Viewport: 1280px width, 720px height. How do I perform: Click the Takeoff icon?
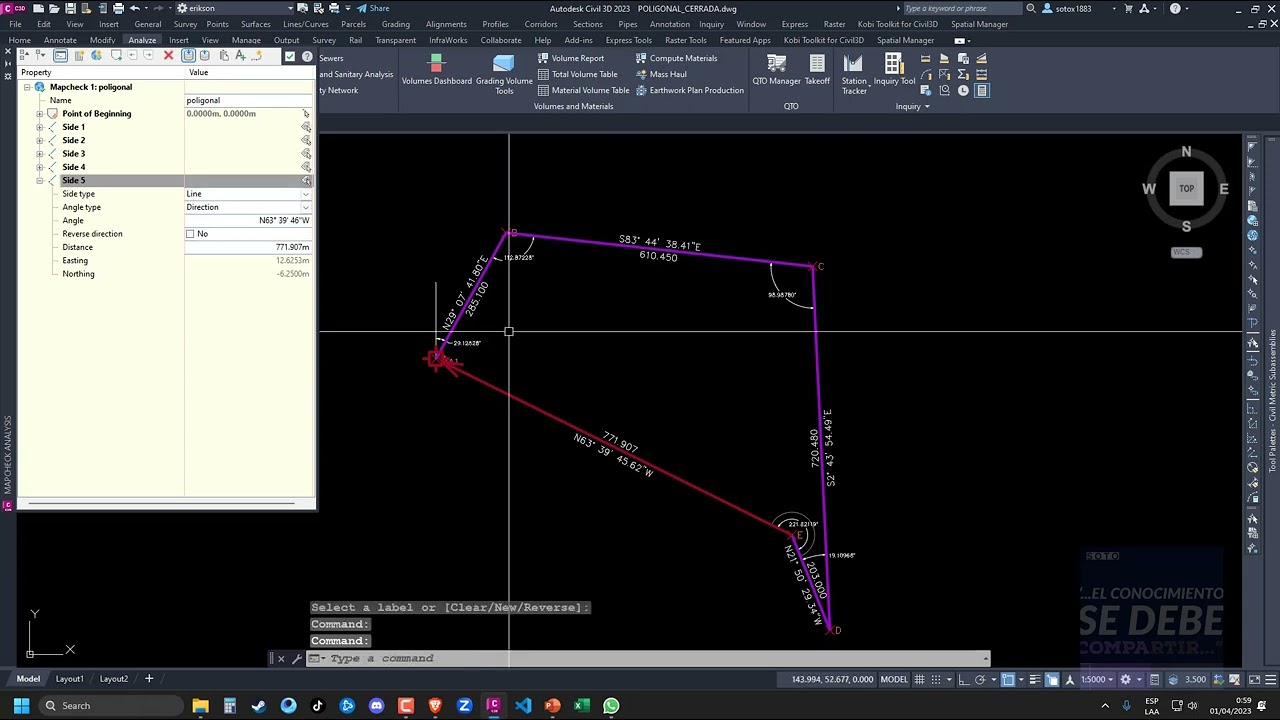click(x=817, y=70)
